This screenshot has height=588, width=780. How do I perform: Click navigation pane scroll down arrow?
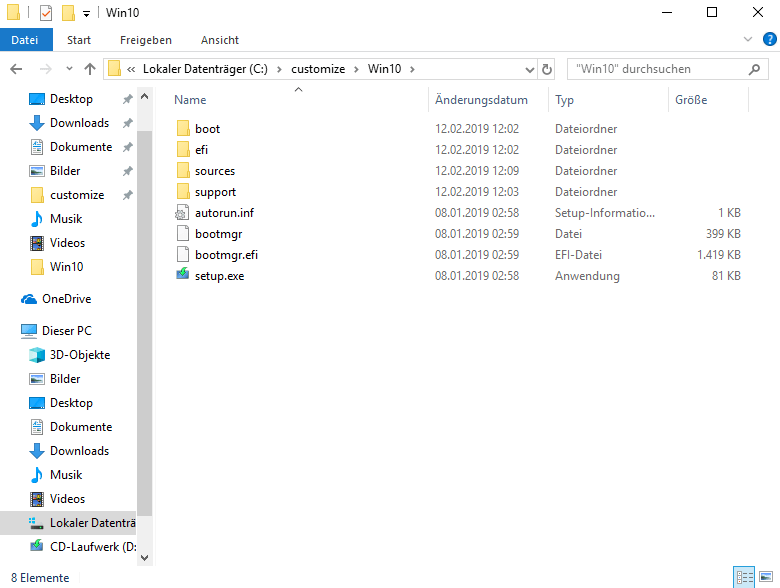pos(144,558)
